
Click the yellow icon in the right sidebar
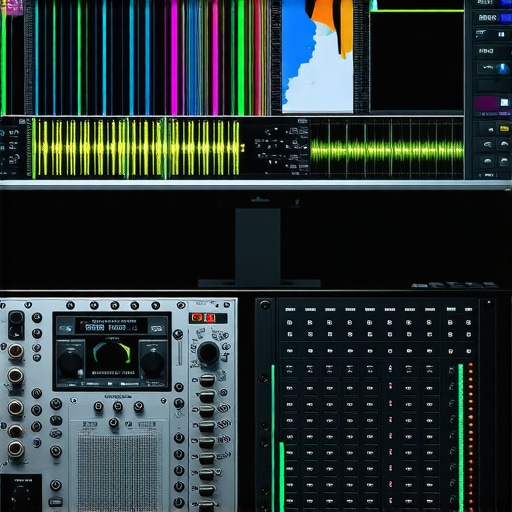[504, 128]
